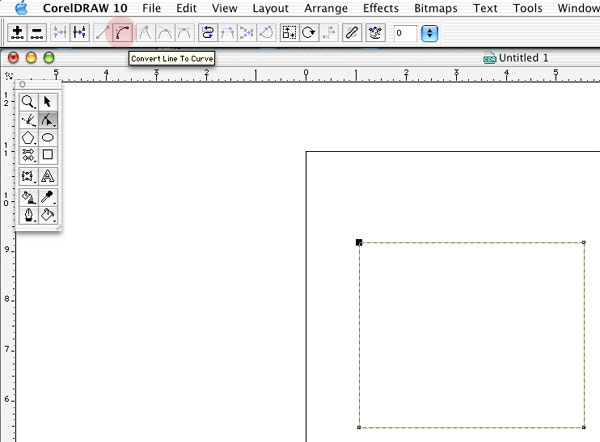Screen dimensions: 600x442
Task: Click the bottom-right node of the rectangle
Action: [x=584, y=427]
